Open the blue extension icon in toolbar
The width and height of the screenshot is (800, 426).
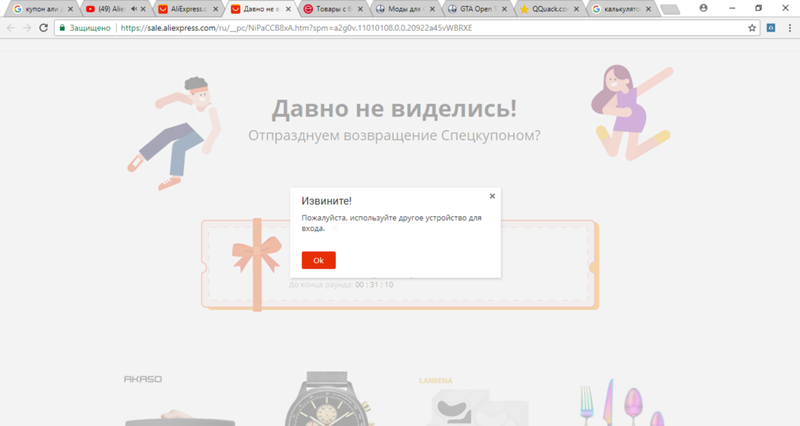[771, 28]
